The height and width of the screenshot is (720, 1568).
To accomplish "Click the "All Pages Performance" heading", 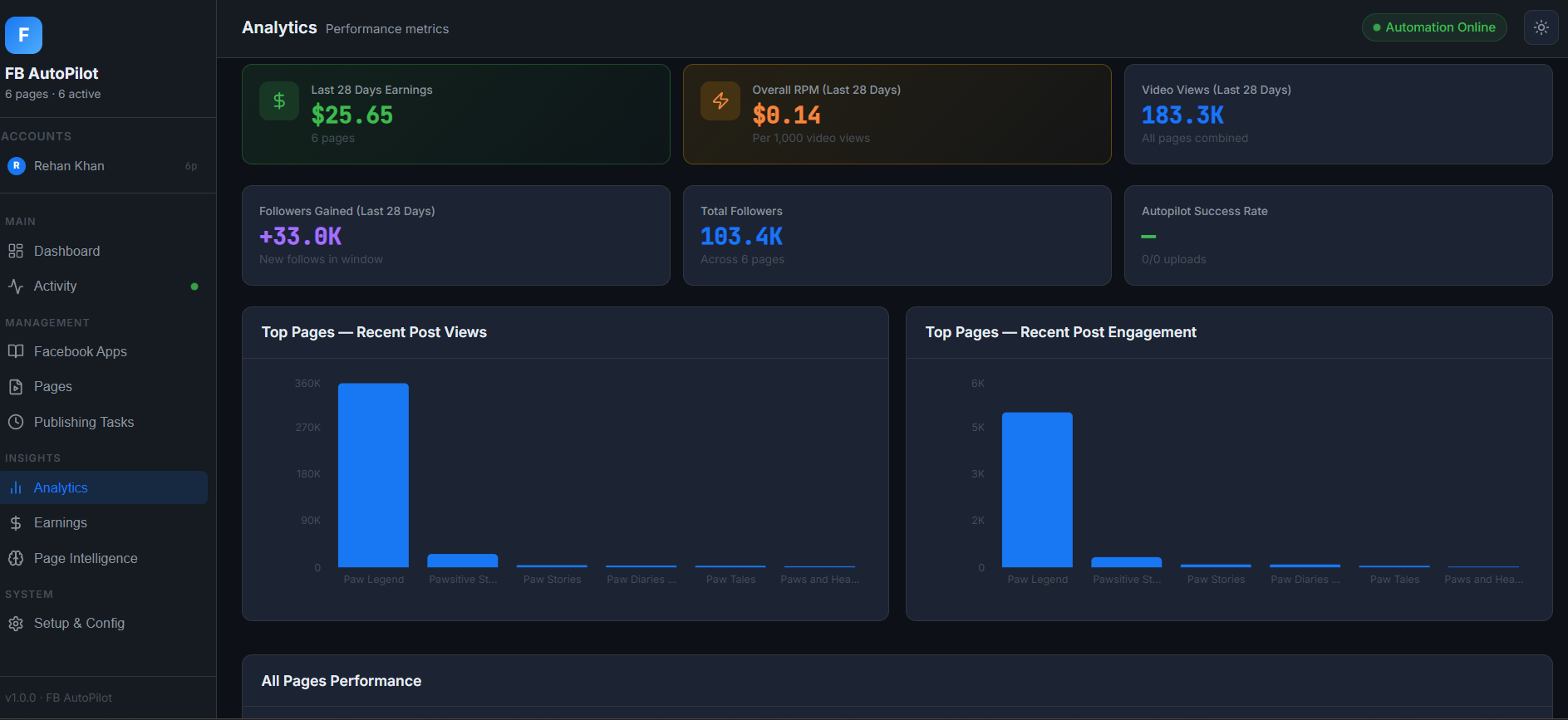I will 342,681.
